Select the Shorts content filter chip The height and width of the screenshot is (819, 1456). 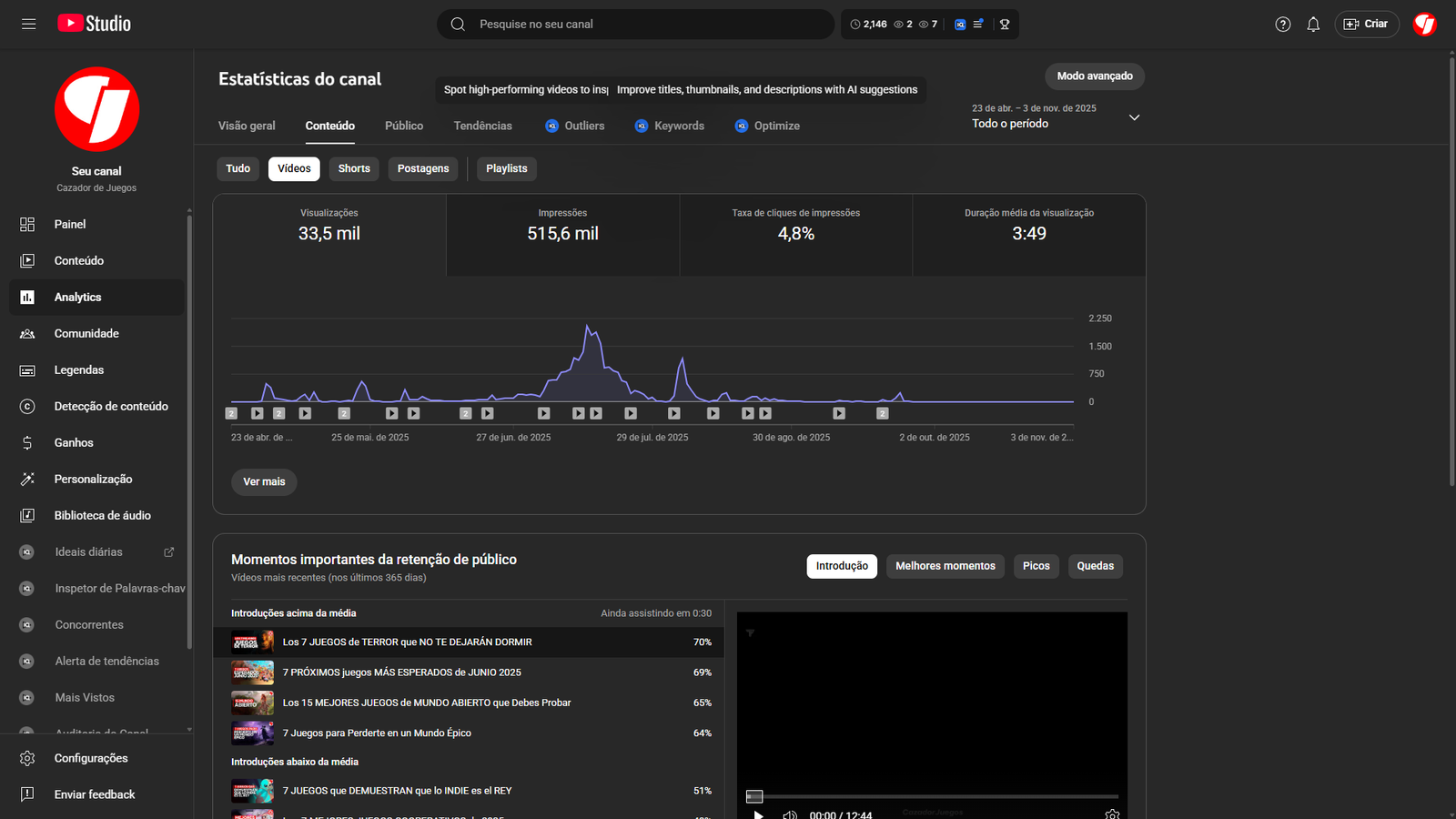354,169
